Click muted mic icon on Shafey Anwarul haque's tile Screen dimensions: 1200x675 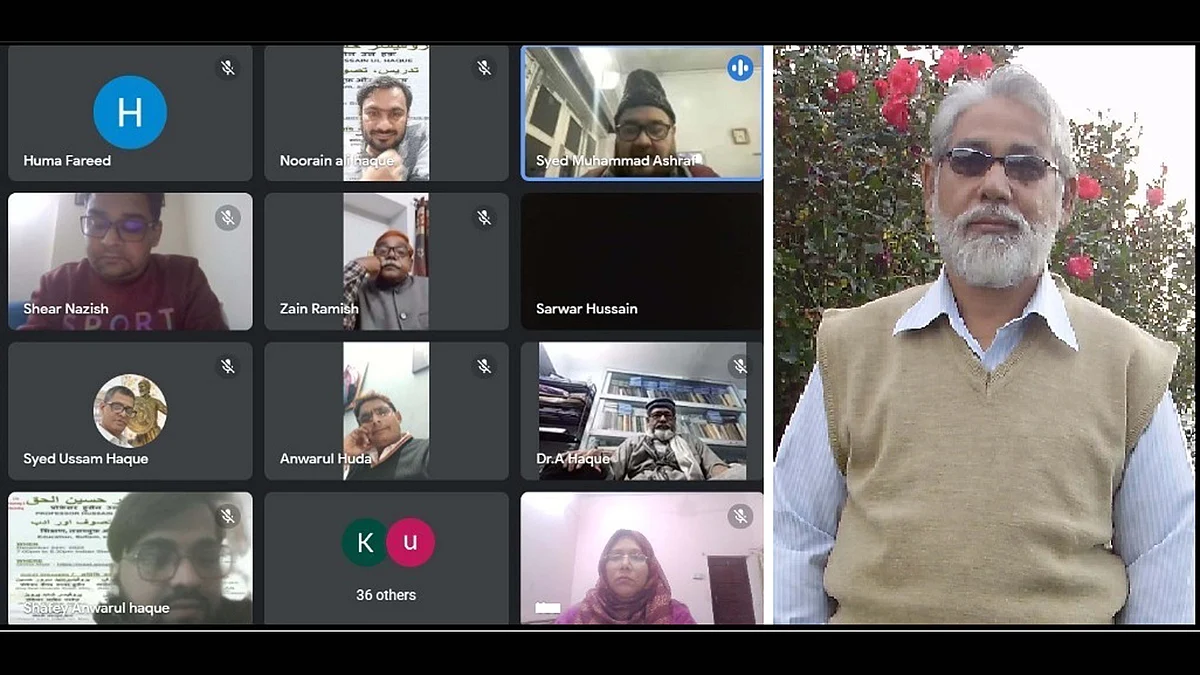click(x=228, y=516)
